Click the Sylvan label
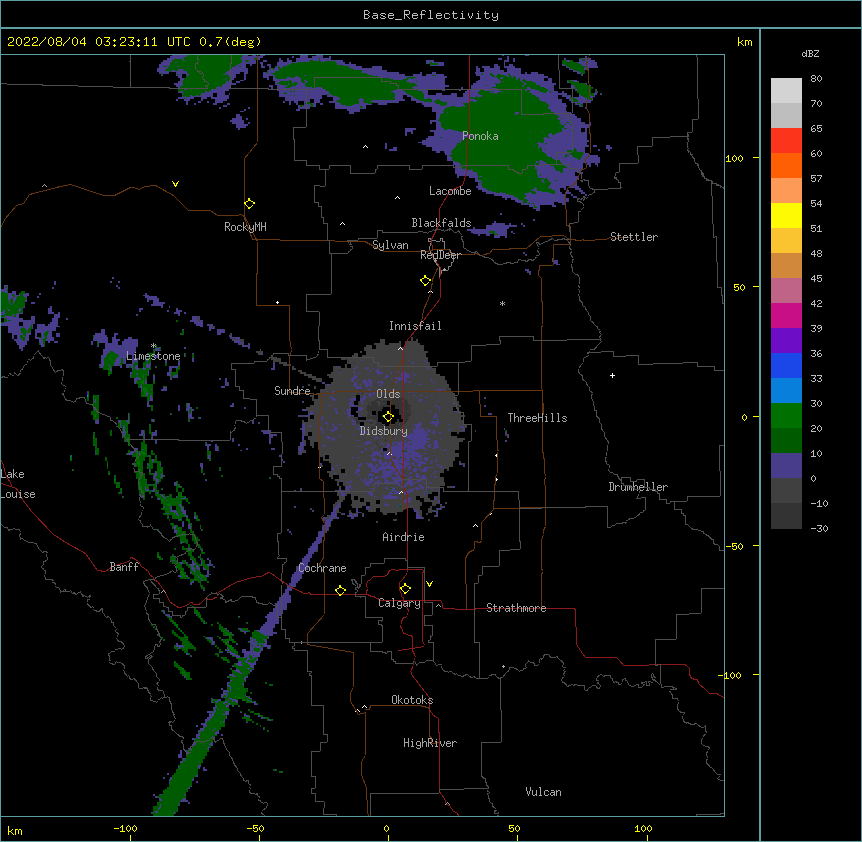The image size is (862, 842). click(x=390, y=245)
